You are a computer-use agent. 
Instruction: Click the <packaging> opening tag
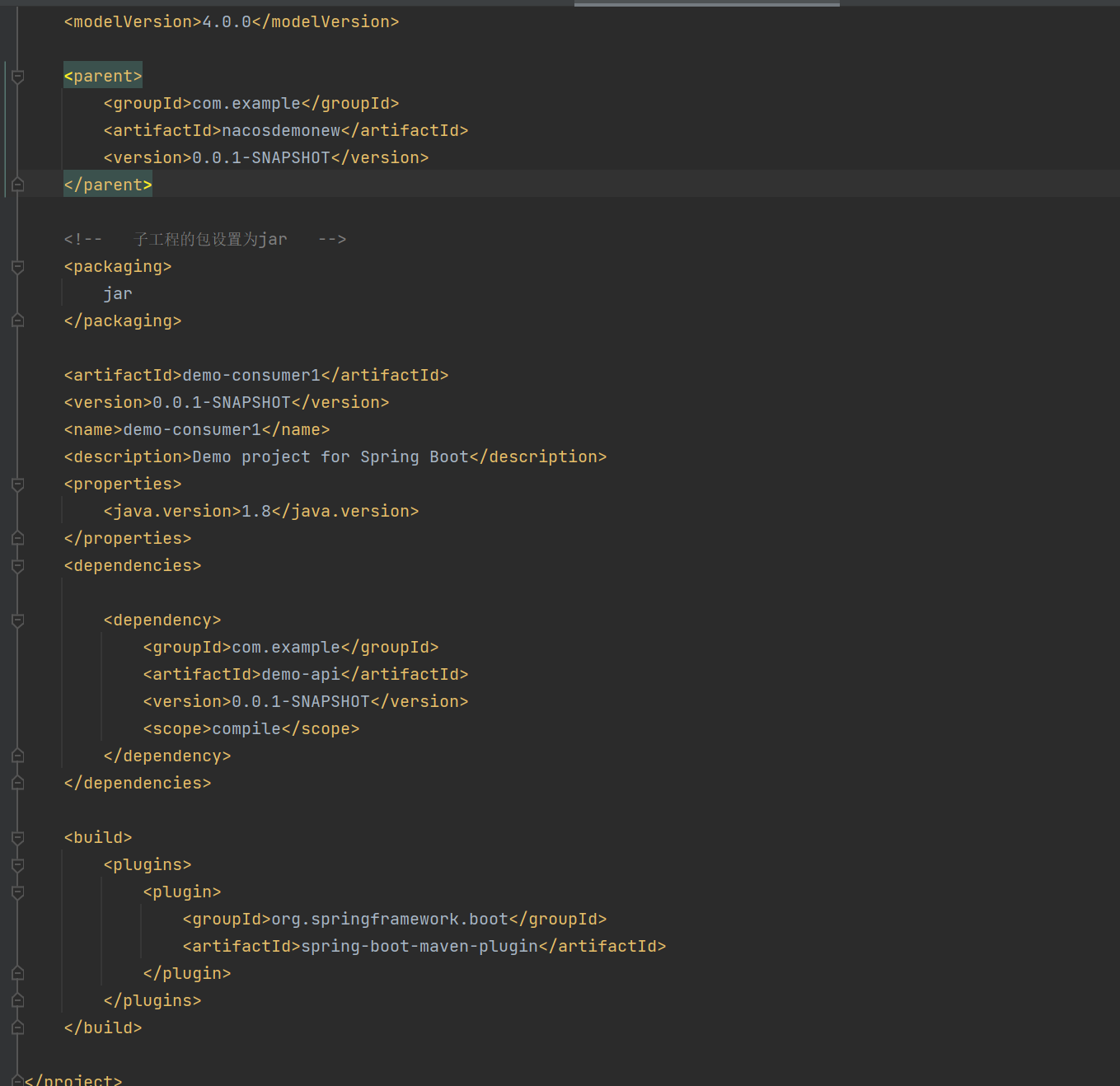118,267
